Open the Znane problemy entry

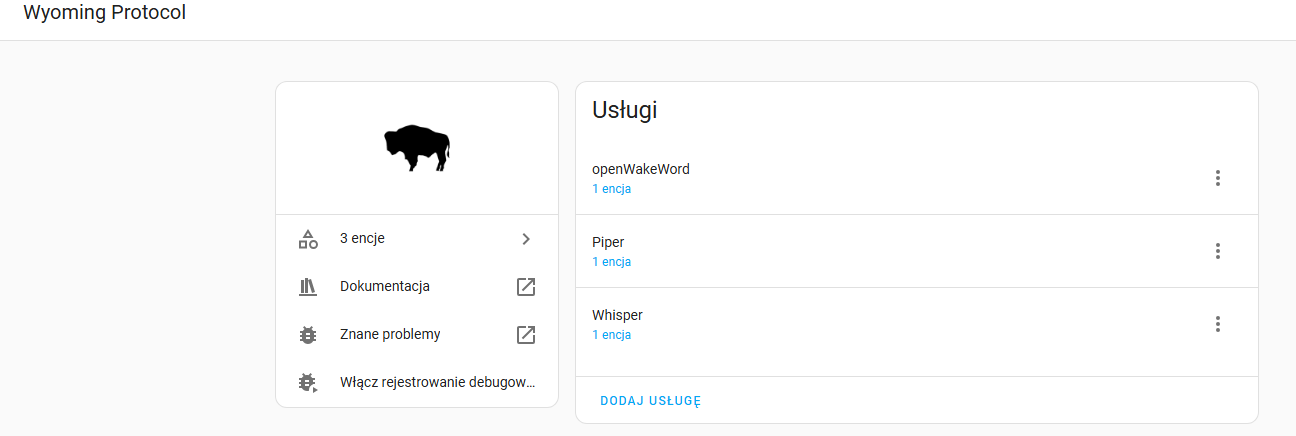(417, 335)
